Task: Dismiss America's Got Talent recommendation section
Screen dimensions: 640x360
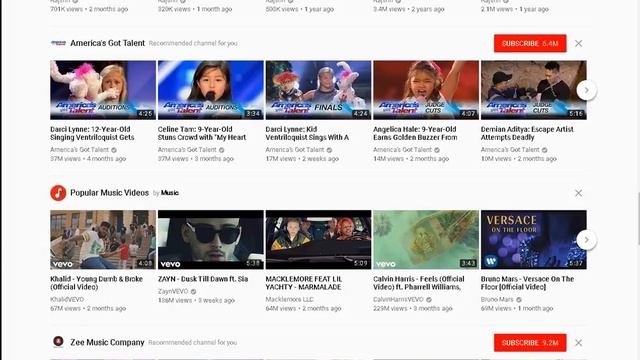Action: click(578, 43)
